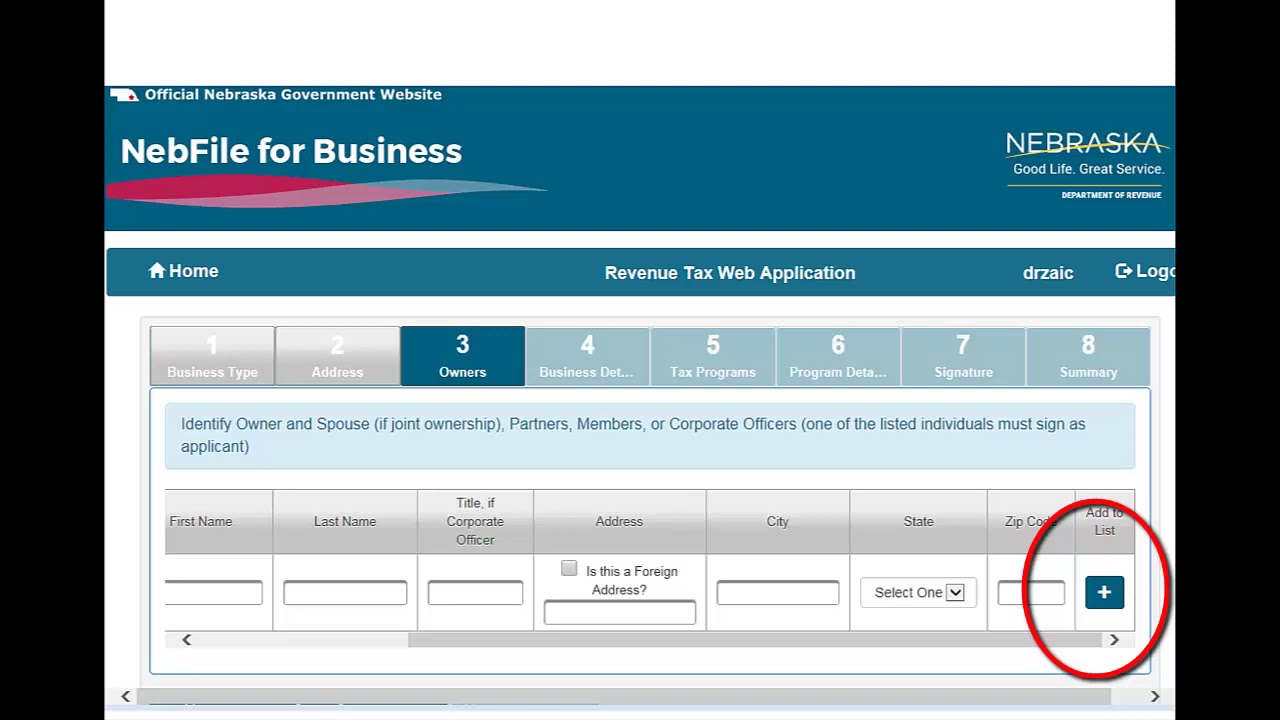Screen dimensions: 1280x720
Task: Check the Is this a Foreign Address box
Action: pos(569,569)
